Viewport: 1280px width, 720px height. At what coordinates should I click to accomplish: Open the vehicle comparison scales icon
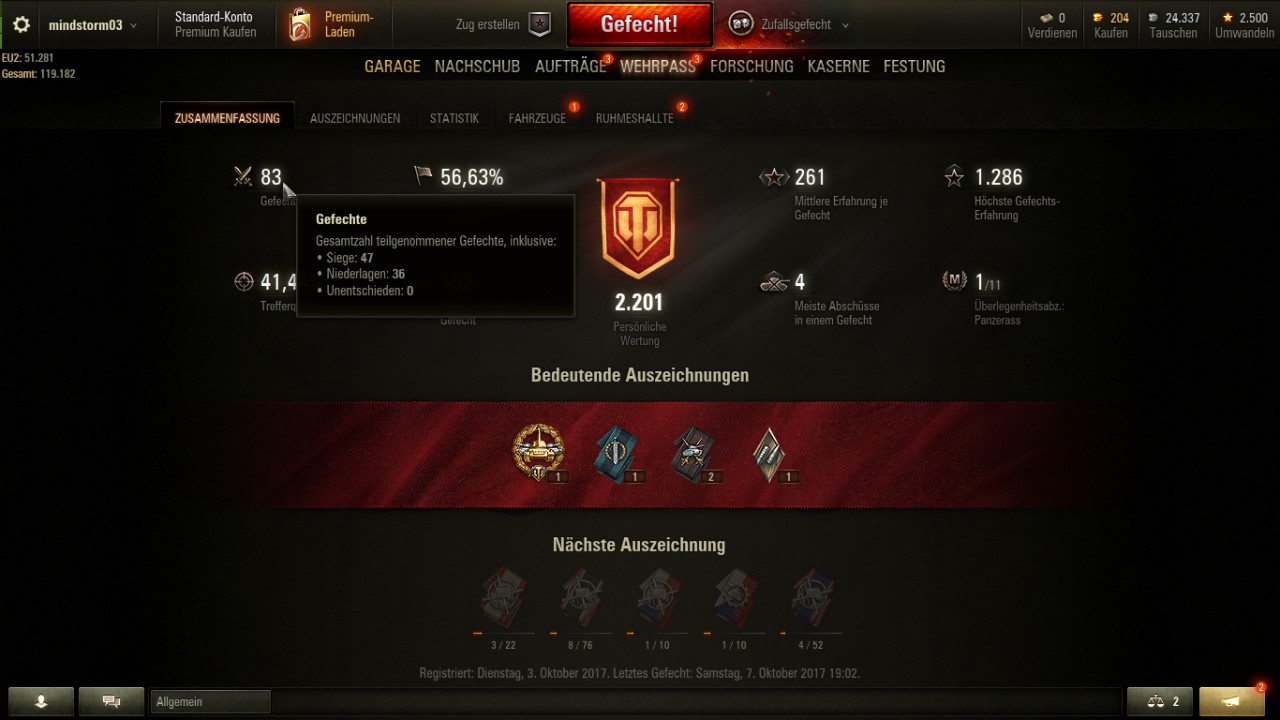1159,701
